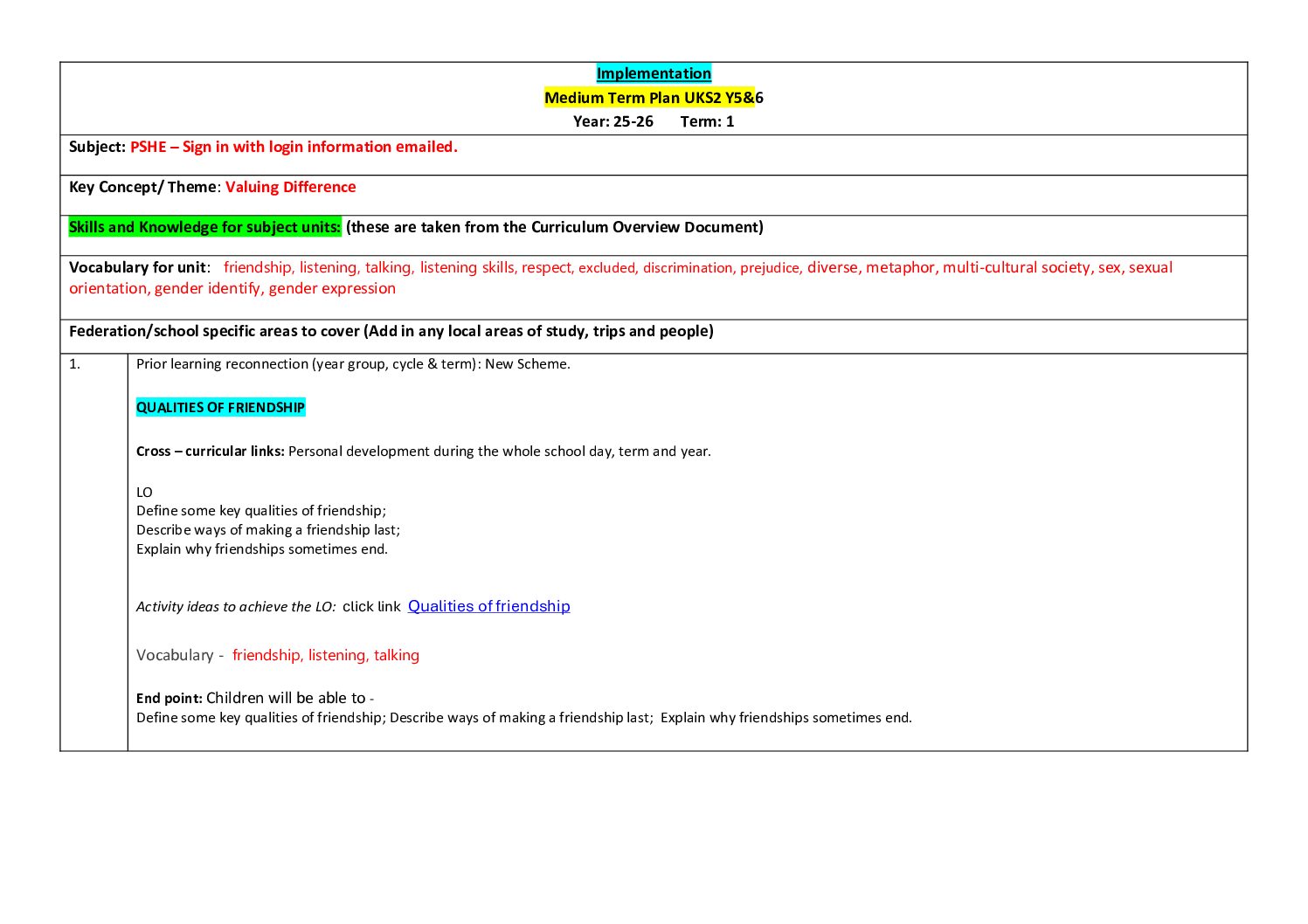
Task: Click the End point label
Action: [169, 699]
